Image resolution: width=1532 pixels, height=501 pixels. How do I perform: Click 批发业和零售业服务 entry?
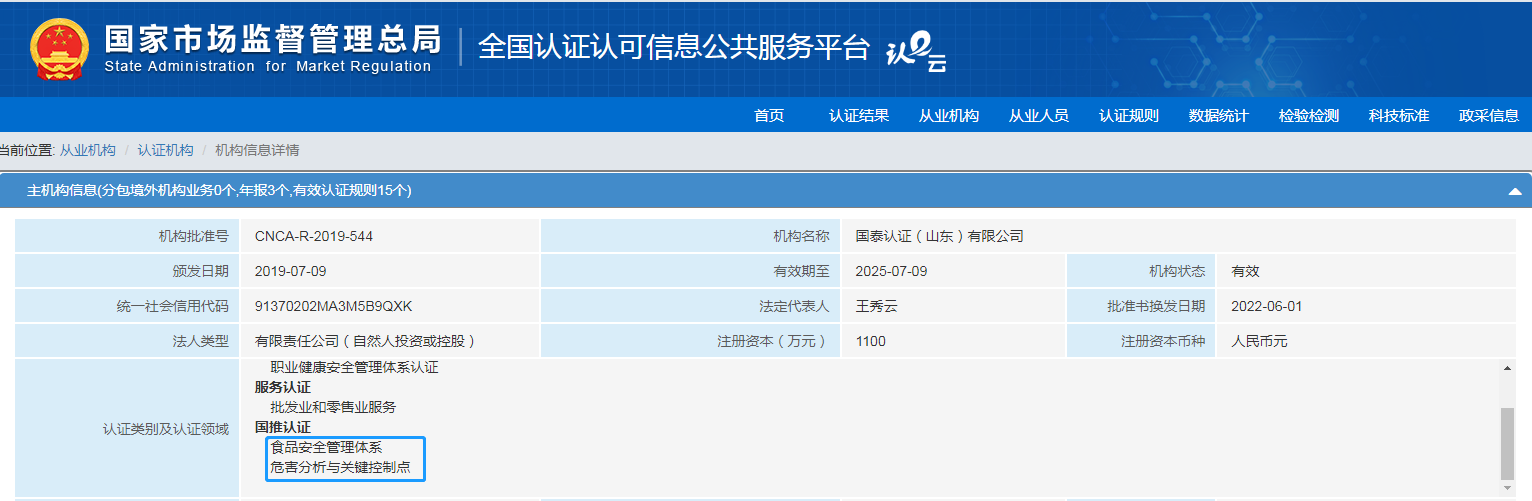(x=333, y=407)
